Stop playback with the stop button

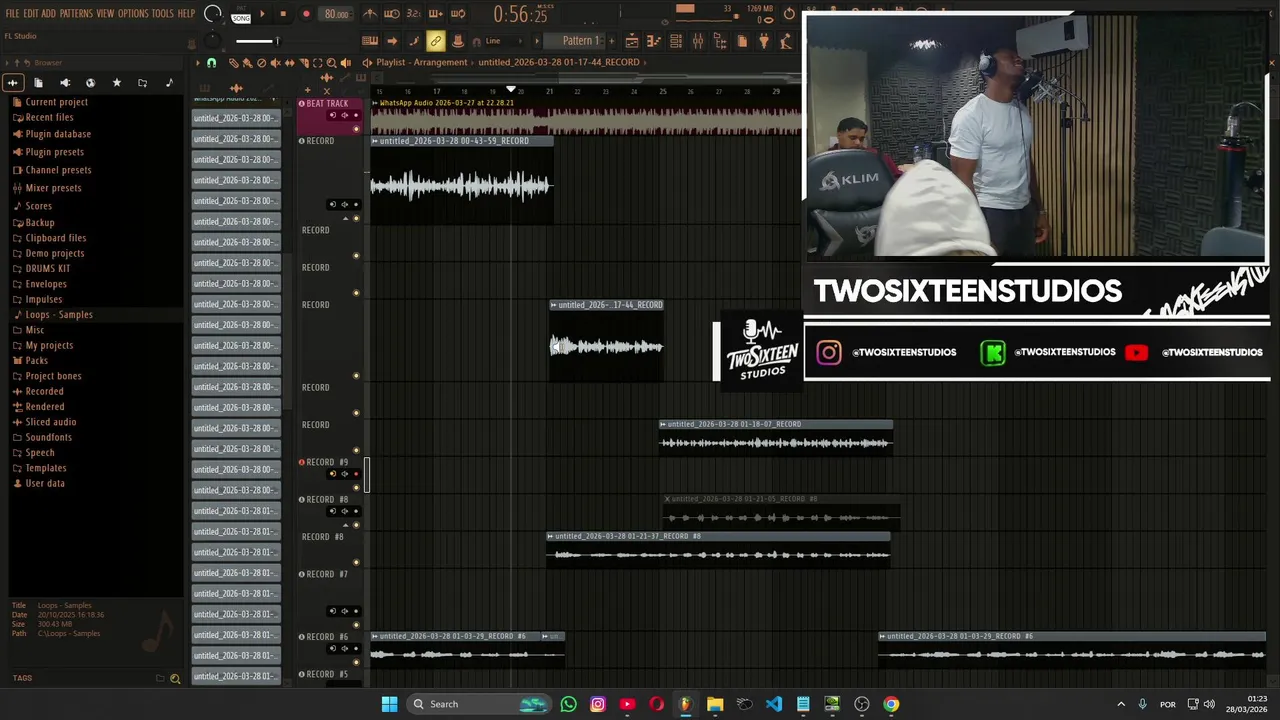283,14
